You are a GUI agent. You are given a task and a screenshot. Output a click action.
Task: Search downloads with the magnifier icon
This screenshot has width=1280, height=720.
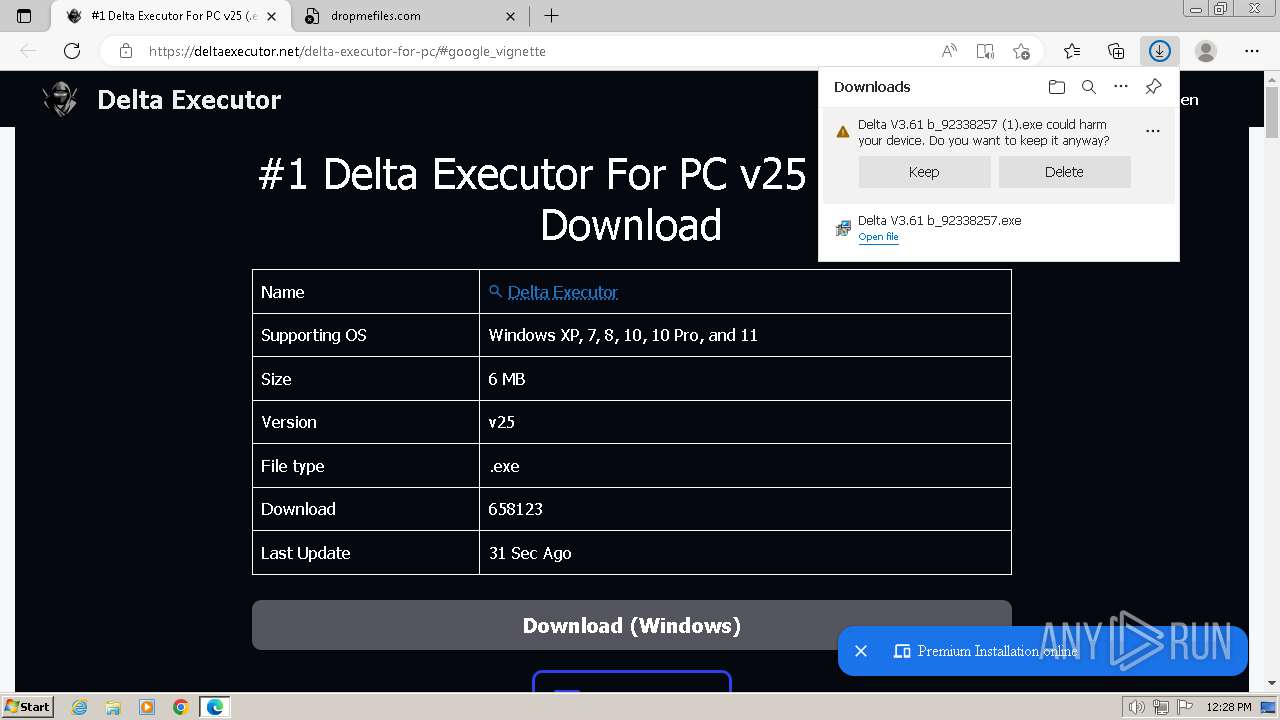[1089, 87]
